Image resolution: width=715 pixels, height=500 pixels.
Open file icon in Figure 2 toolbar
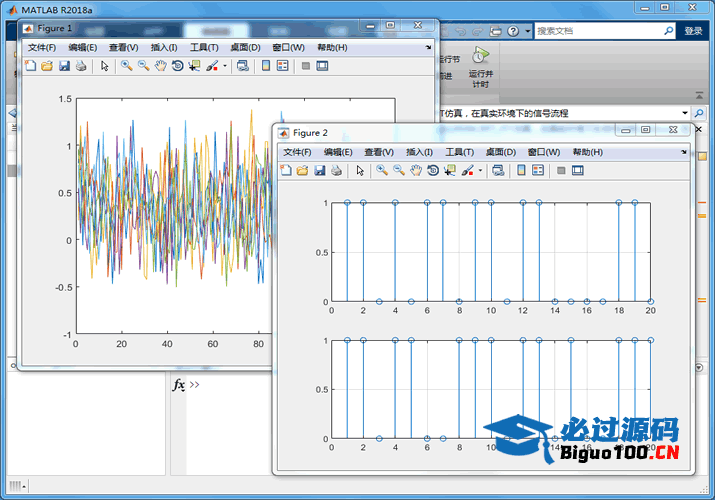(x=302, y=171)
